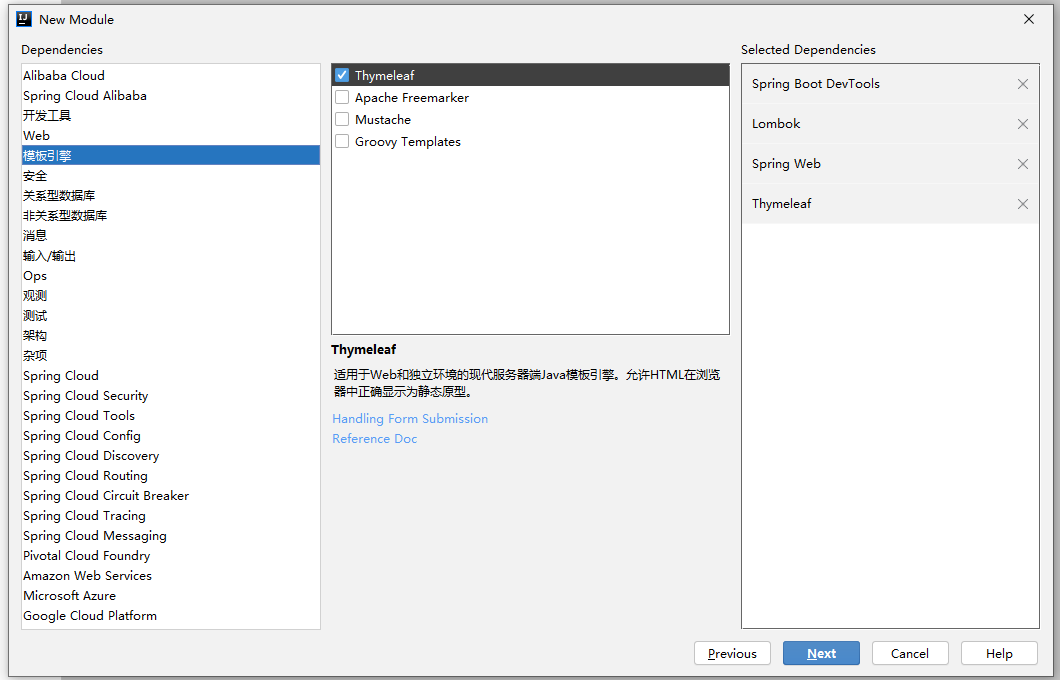Choose the 非关系型数据库 category
The width and height of the screenshot is (1060, 680).
coord(171,216)
